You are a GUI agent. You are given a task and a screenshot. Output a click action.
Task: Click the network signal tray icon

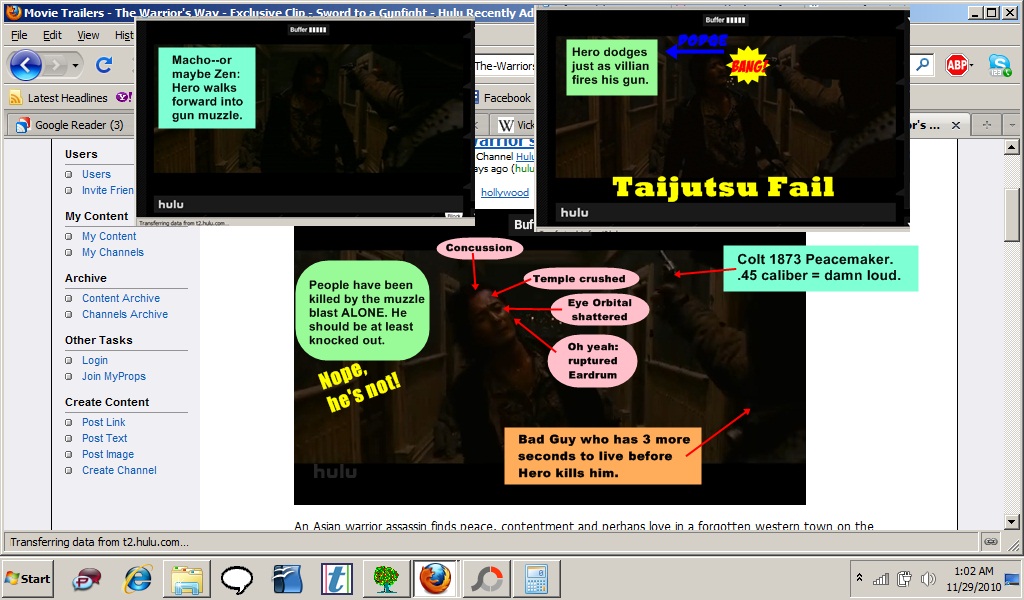tap(881, 578)
